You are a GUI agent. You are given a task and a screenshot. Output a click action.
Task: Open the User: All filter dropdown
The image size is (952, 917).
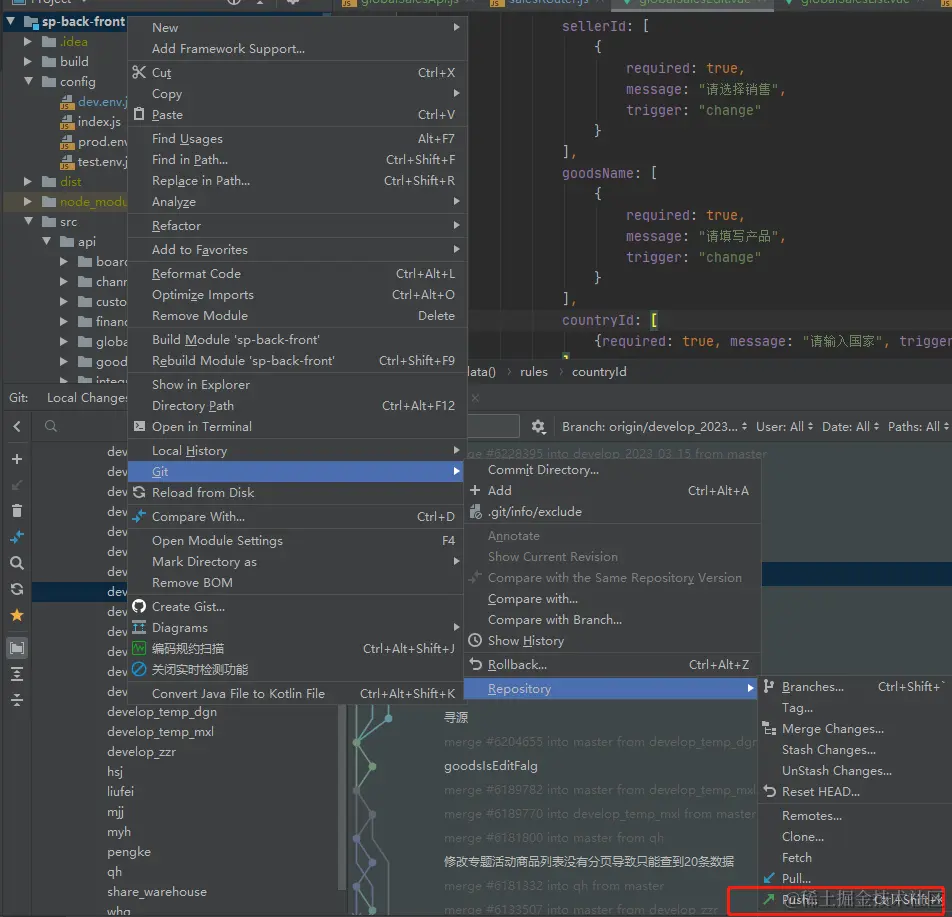[x=784, y=427]
